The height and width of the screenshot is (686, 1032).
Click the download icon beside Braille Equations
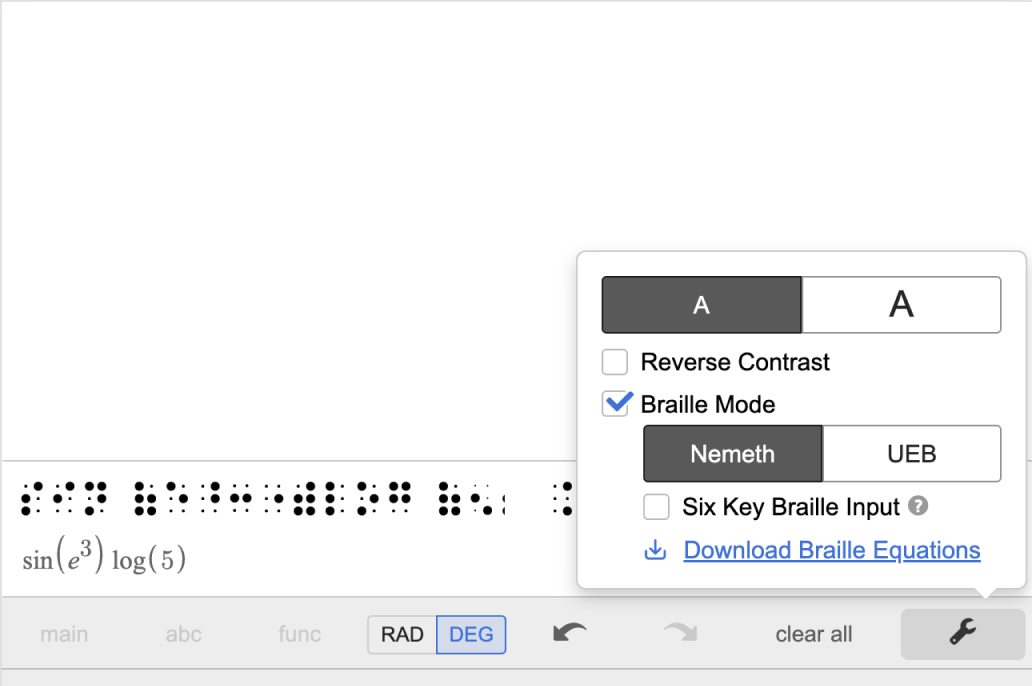tap(657, 550)
